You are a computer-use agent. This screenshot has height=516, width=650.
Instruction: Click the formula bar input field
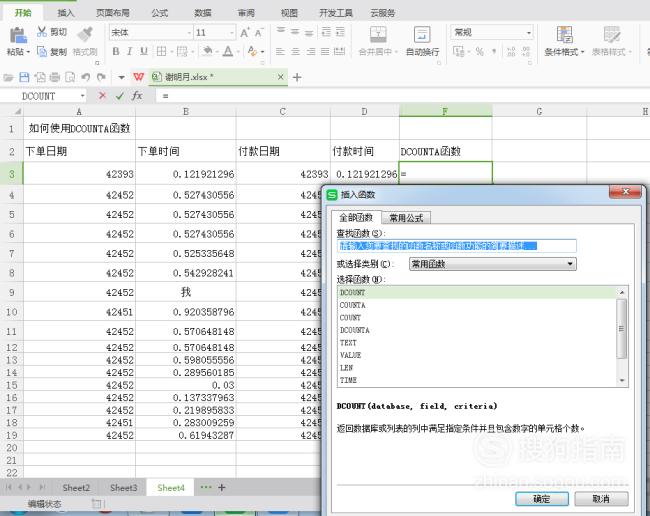403,96
